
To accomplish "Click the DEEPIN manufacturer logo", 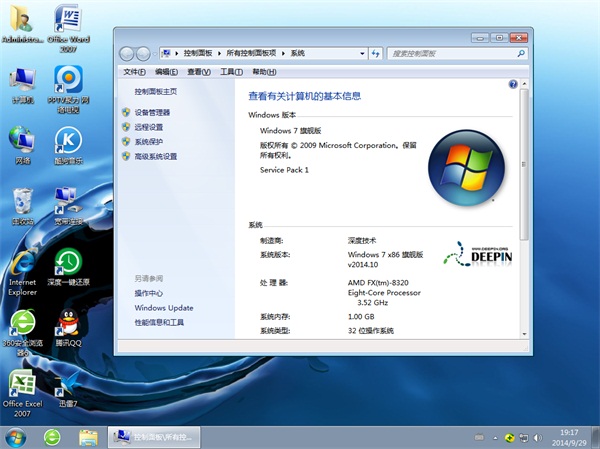I will (478, 254).
